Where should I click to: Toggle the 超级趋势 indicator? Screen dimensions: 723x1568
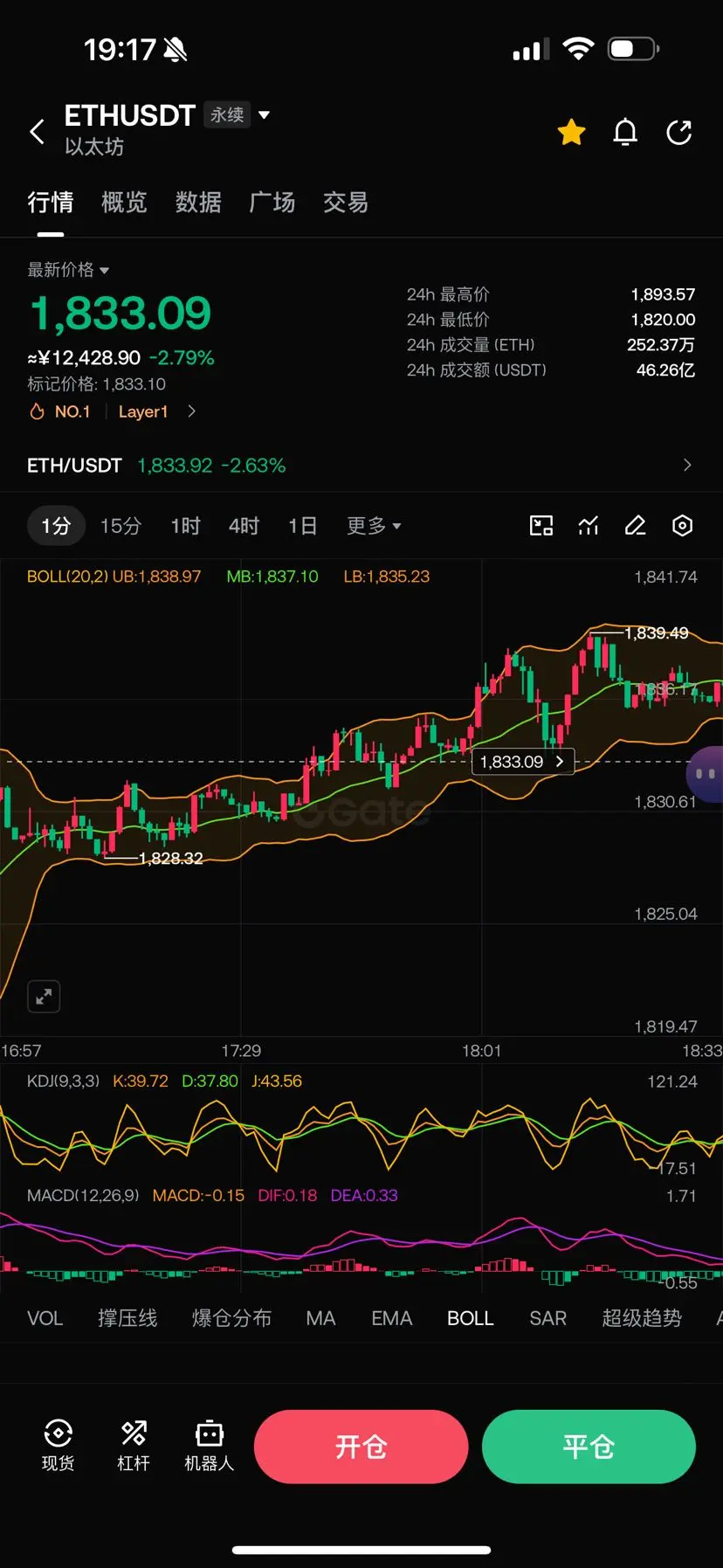click(642, 1318)
